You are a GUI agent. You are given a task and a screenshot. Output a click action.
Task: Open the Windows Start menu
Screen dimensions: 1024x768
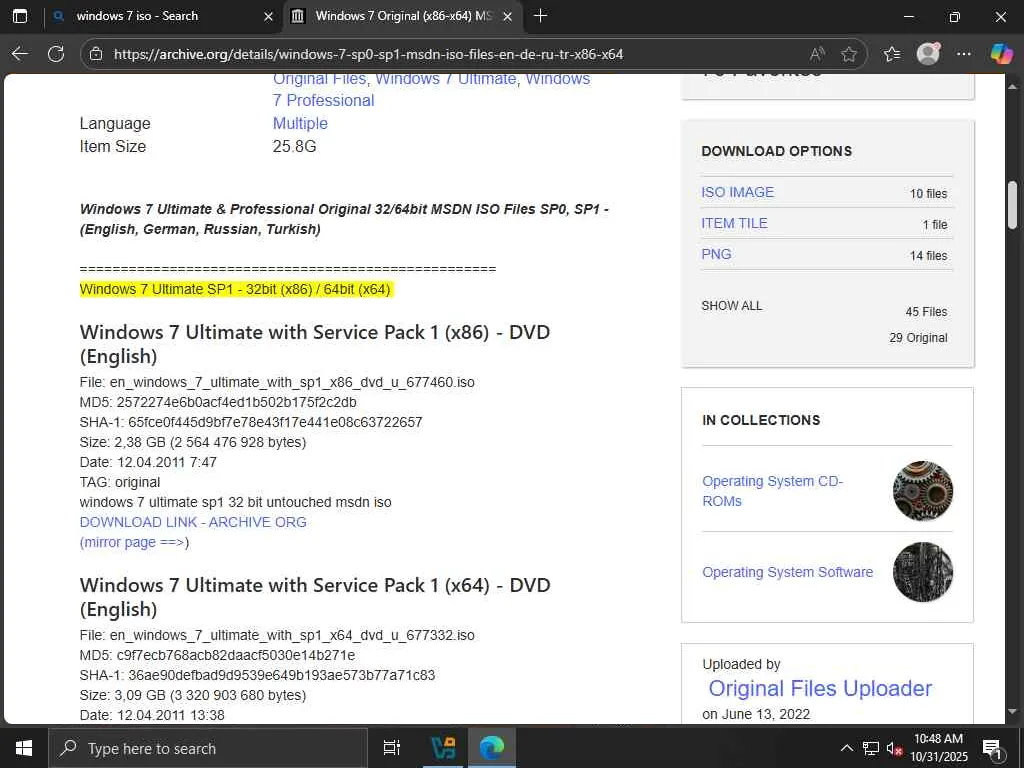[x=24, y=748]
